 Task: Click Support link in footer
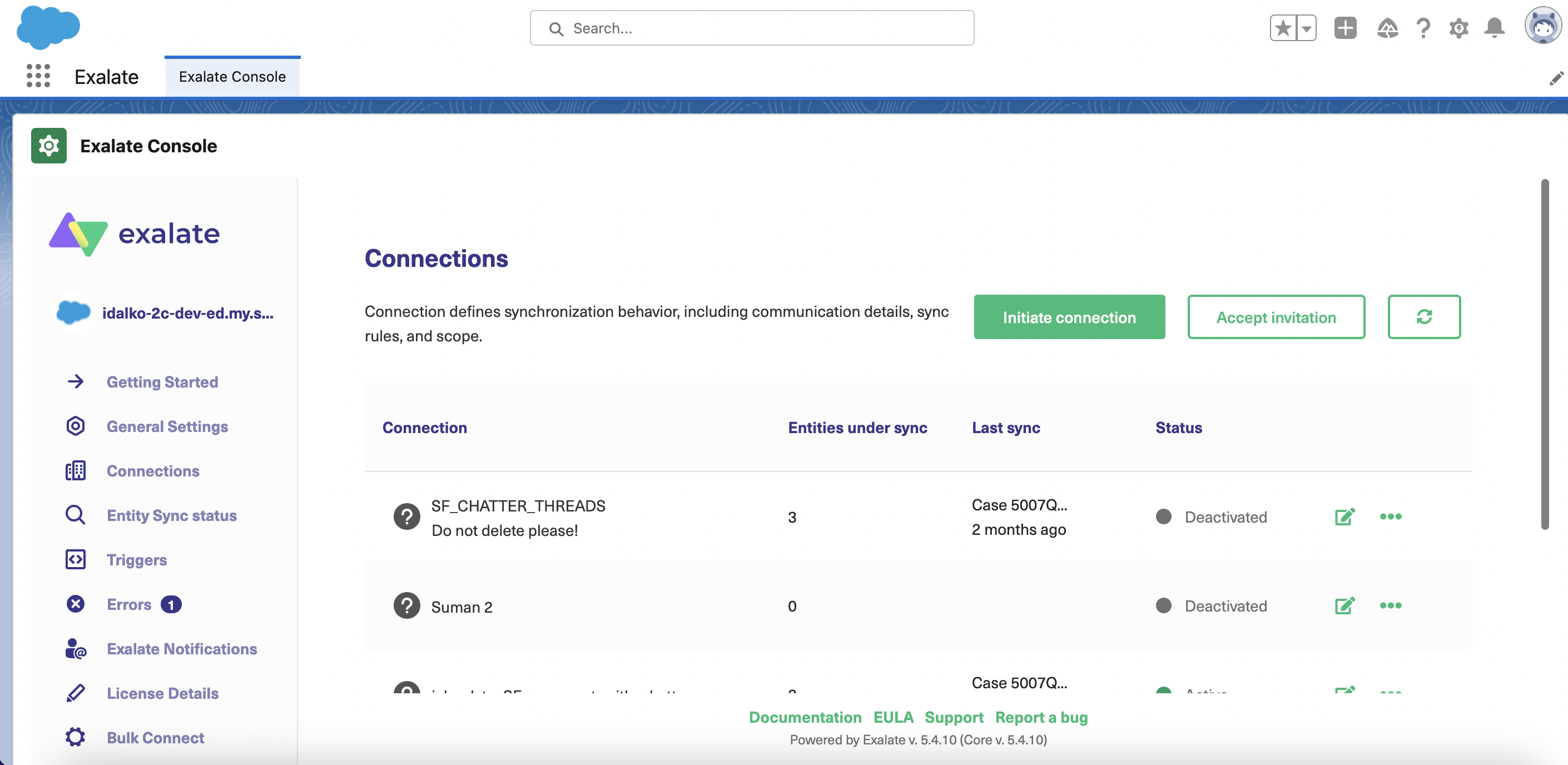point(954,716)
